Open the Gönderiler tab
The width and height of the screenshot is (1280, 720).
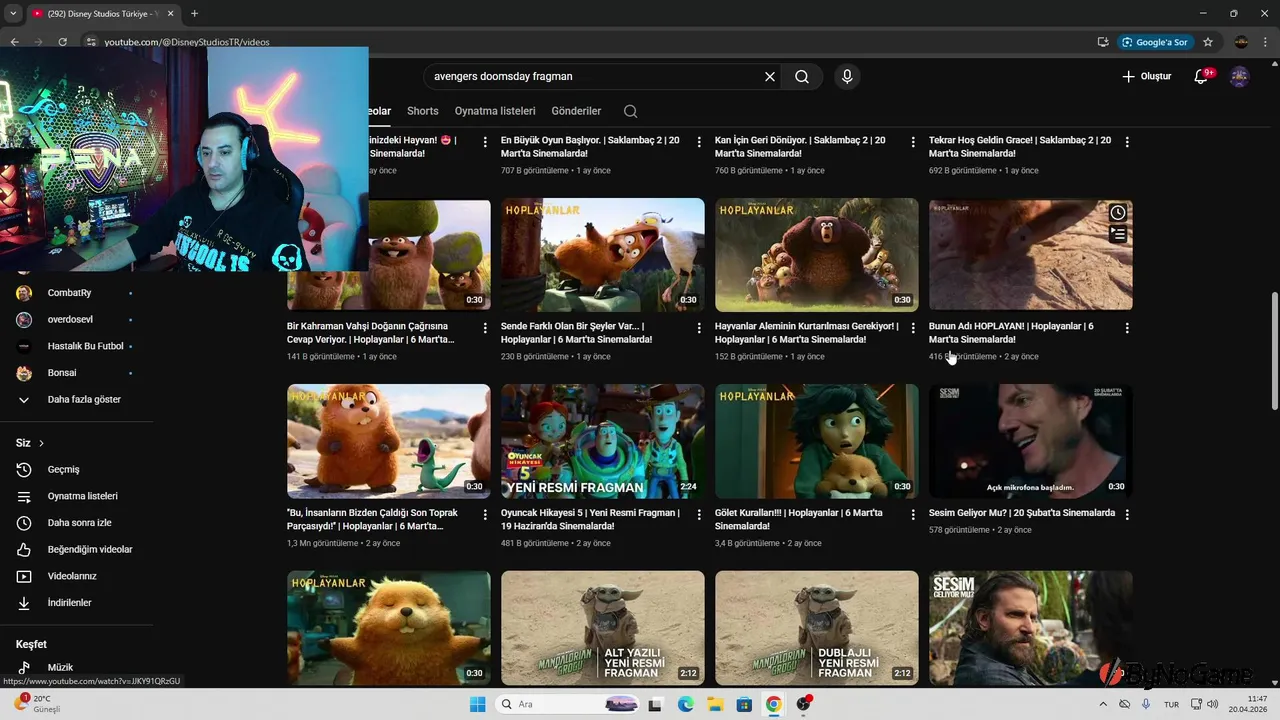pyautogui.click(x=576, y=111)
